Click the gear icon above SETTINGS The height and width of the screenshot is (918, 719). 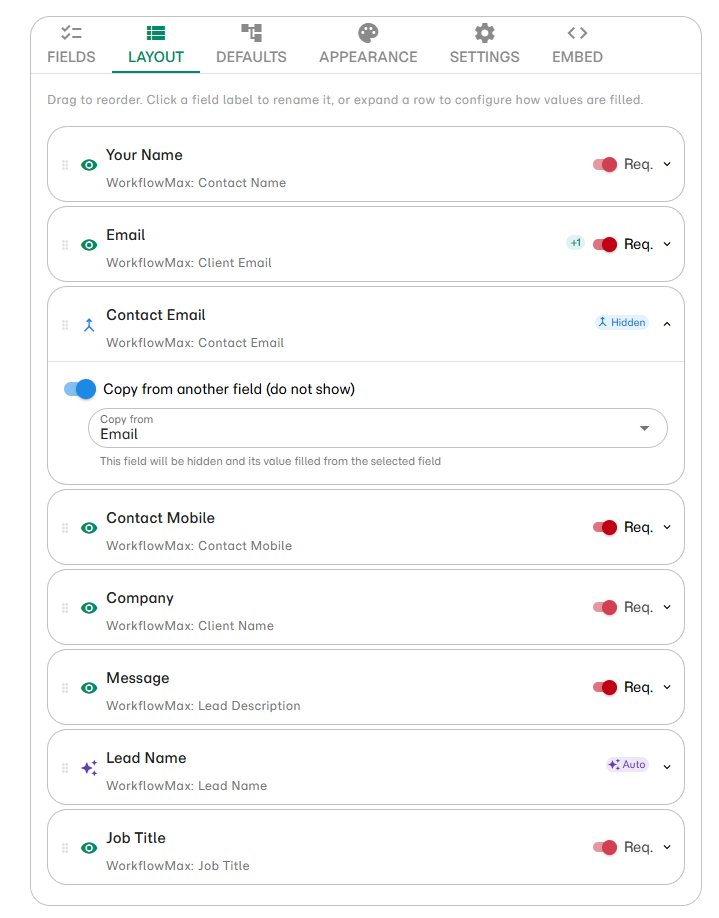pos(484,33)
